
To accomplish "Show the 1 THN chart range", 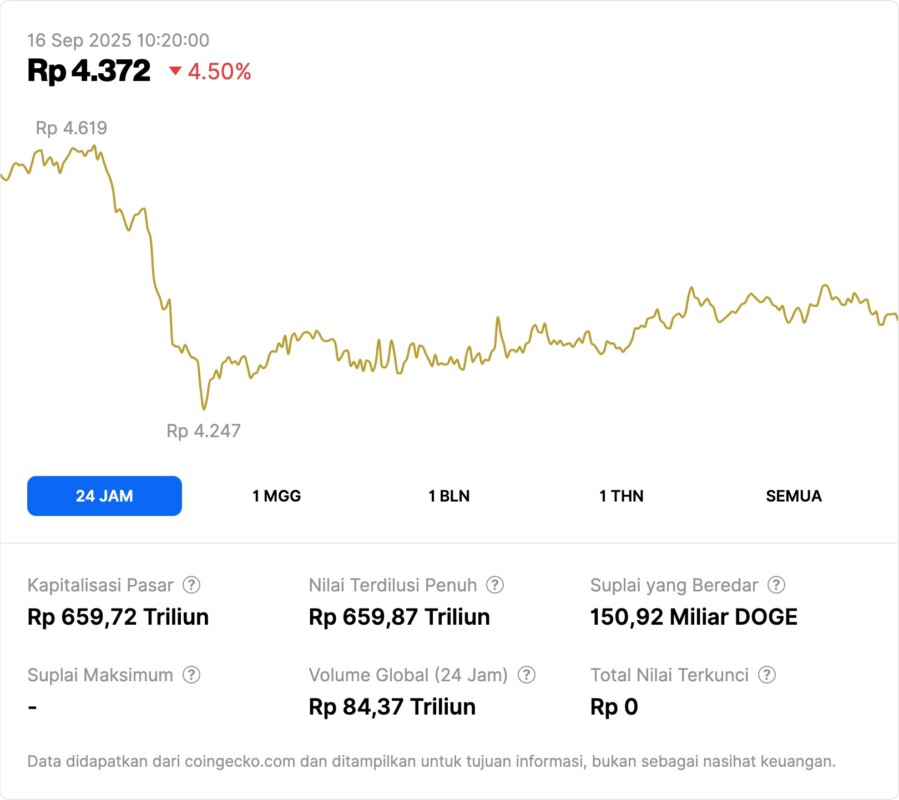I will click(621, 496).
